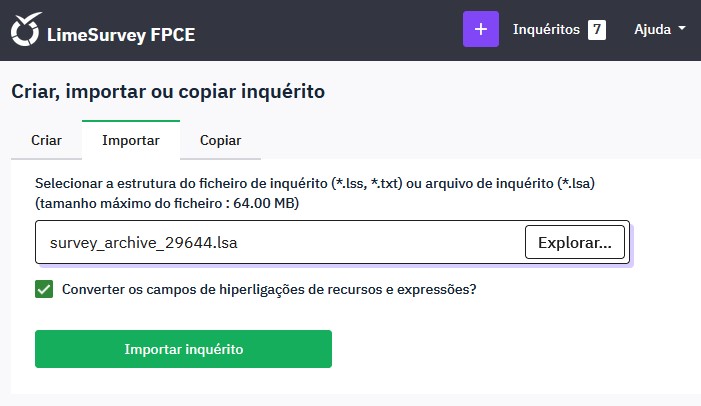701x406 pixels.
Task: Uncheck the convert resource links checkbox
Action: coord(44,290)
